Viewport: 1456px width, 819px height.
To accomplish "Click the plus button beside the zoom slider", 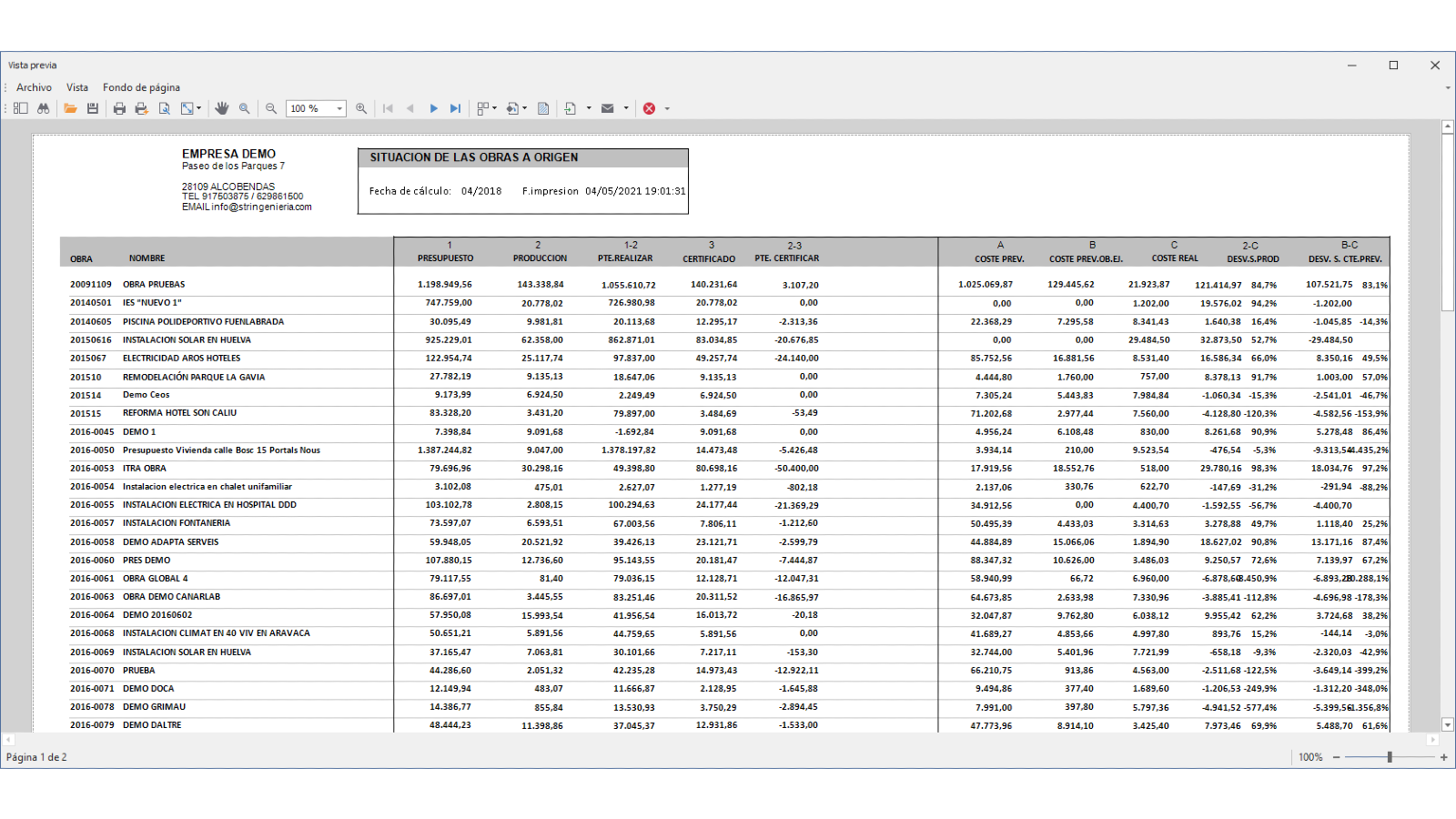I will click(x=1443, y=757).
